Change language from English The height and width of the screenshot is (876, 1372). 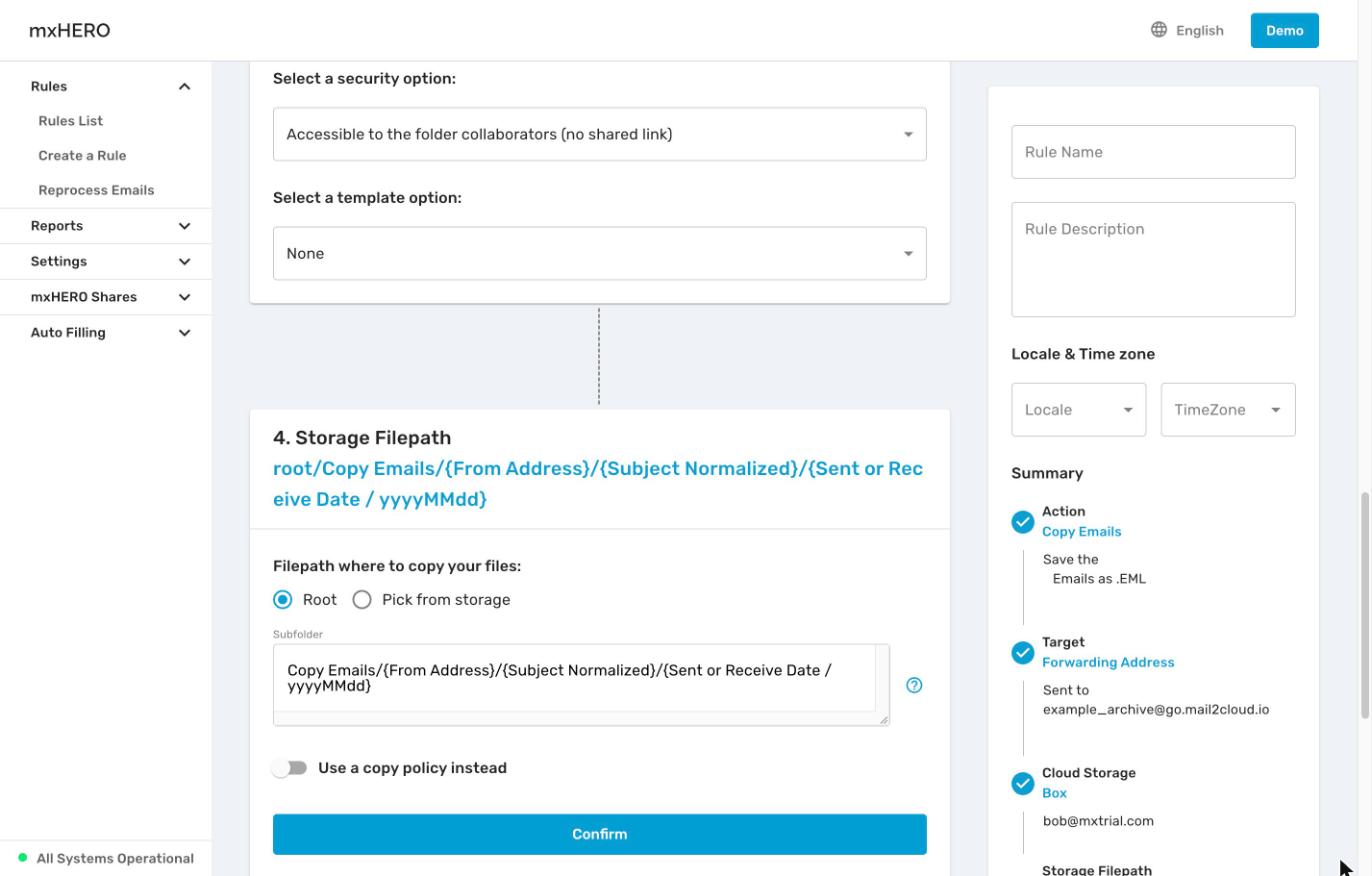click(x=1187, y=30)
